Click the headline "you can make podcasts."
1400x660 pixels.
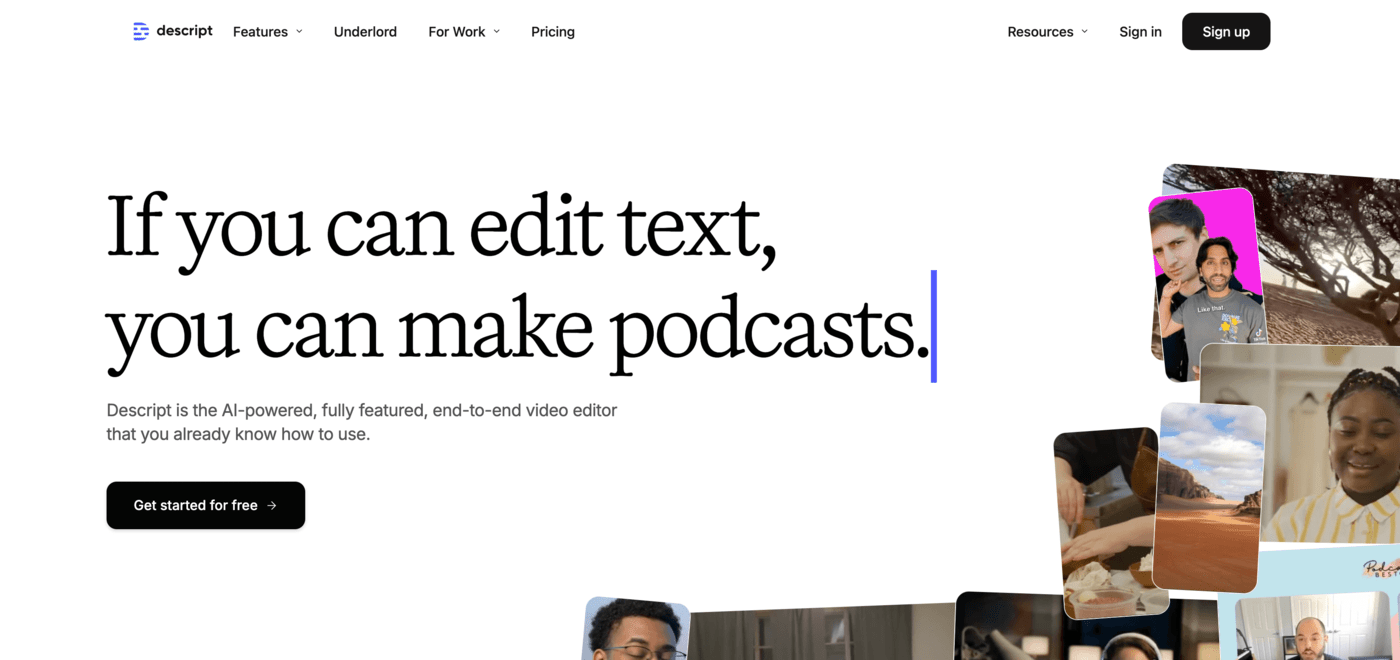click(518, 333)
